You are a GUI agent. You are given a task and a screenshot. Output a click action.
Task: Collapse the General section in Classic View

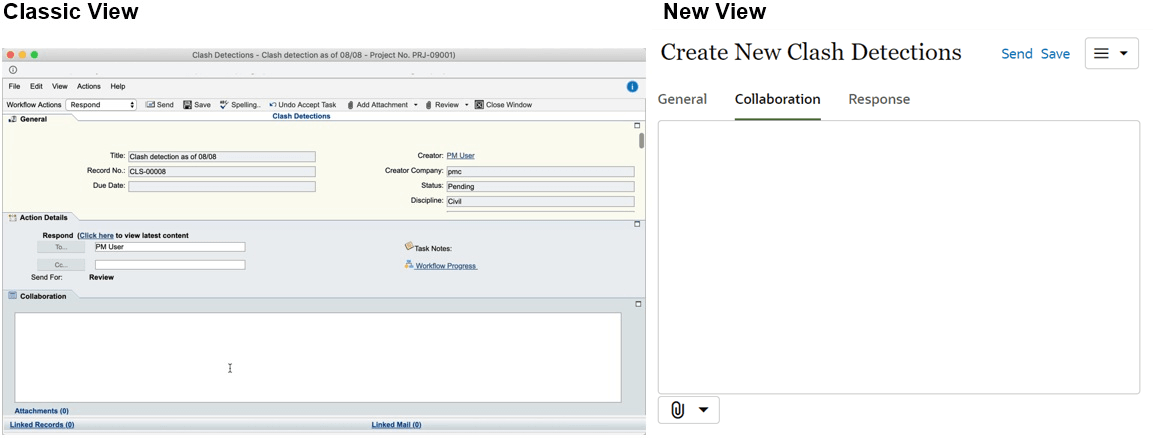(638, 126)
